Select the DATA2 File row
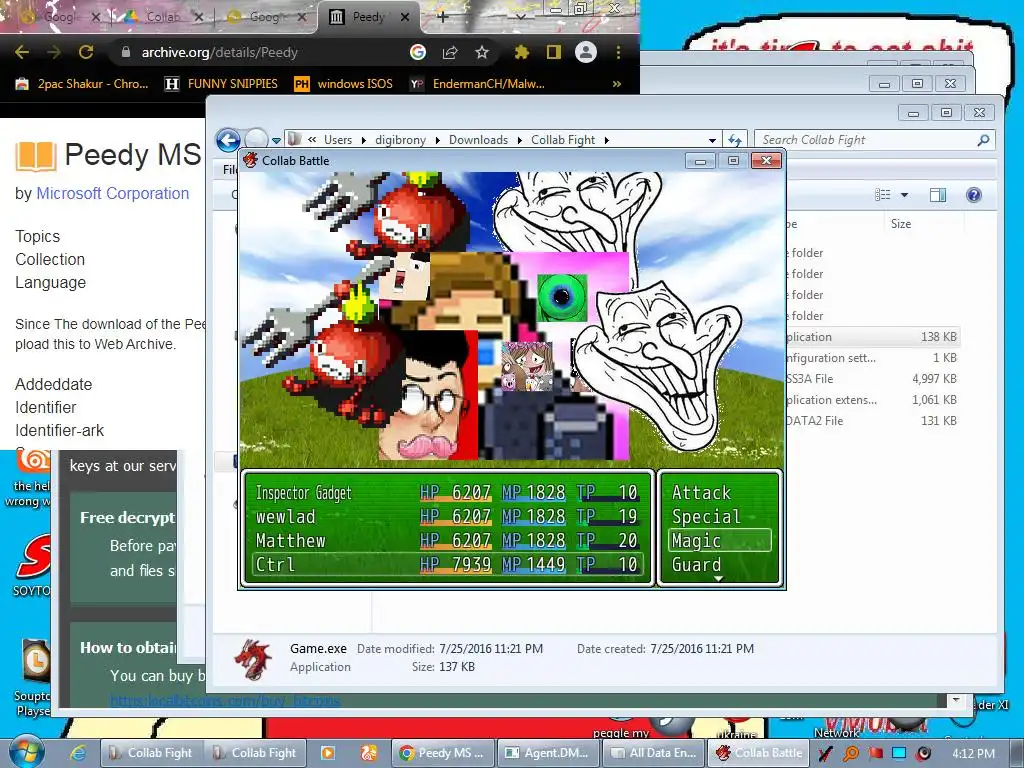 [871, 421]
